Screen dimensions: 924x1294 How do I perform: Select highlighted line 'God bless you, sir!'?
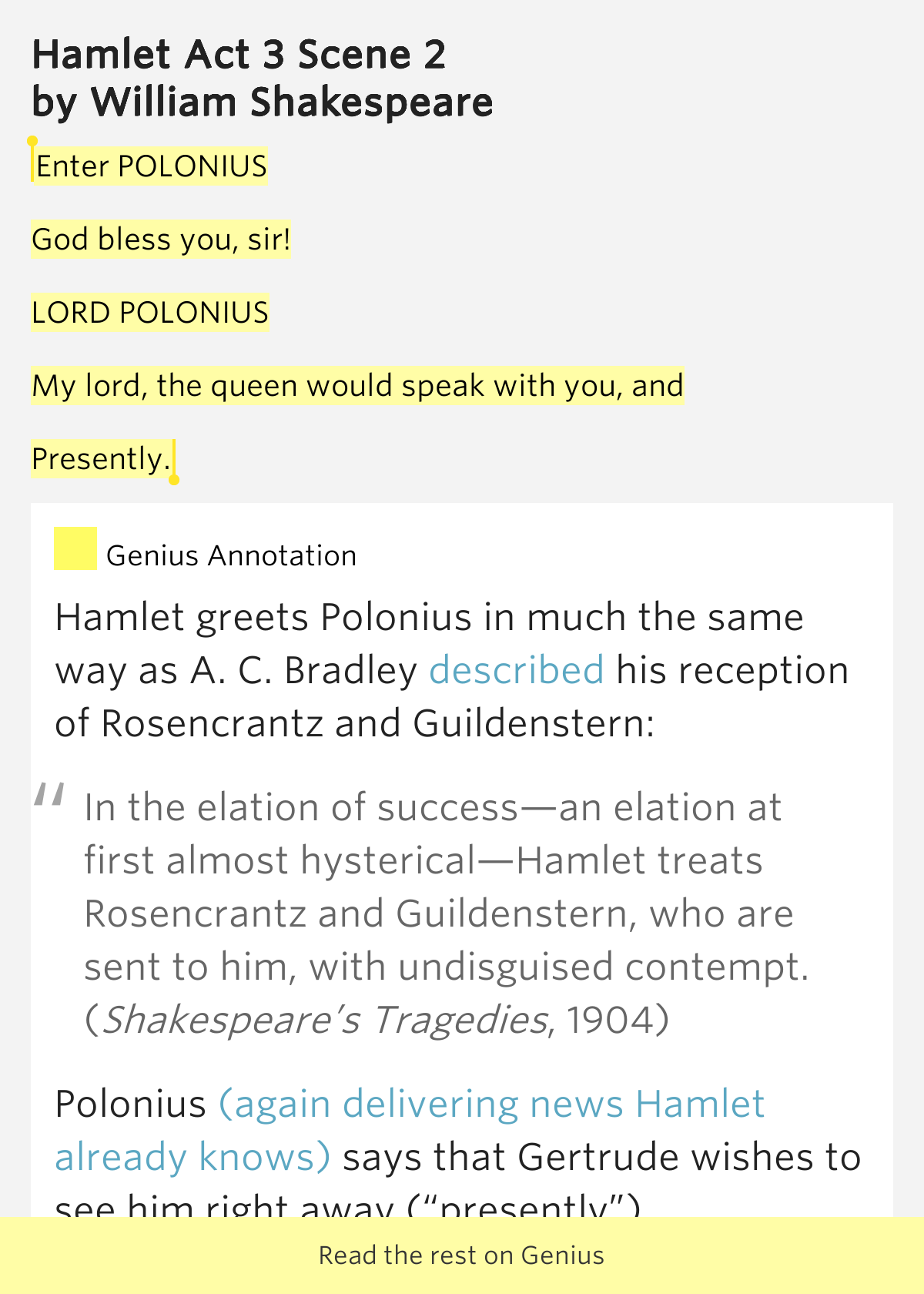click(161, 240)
